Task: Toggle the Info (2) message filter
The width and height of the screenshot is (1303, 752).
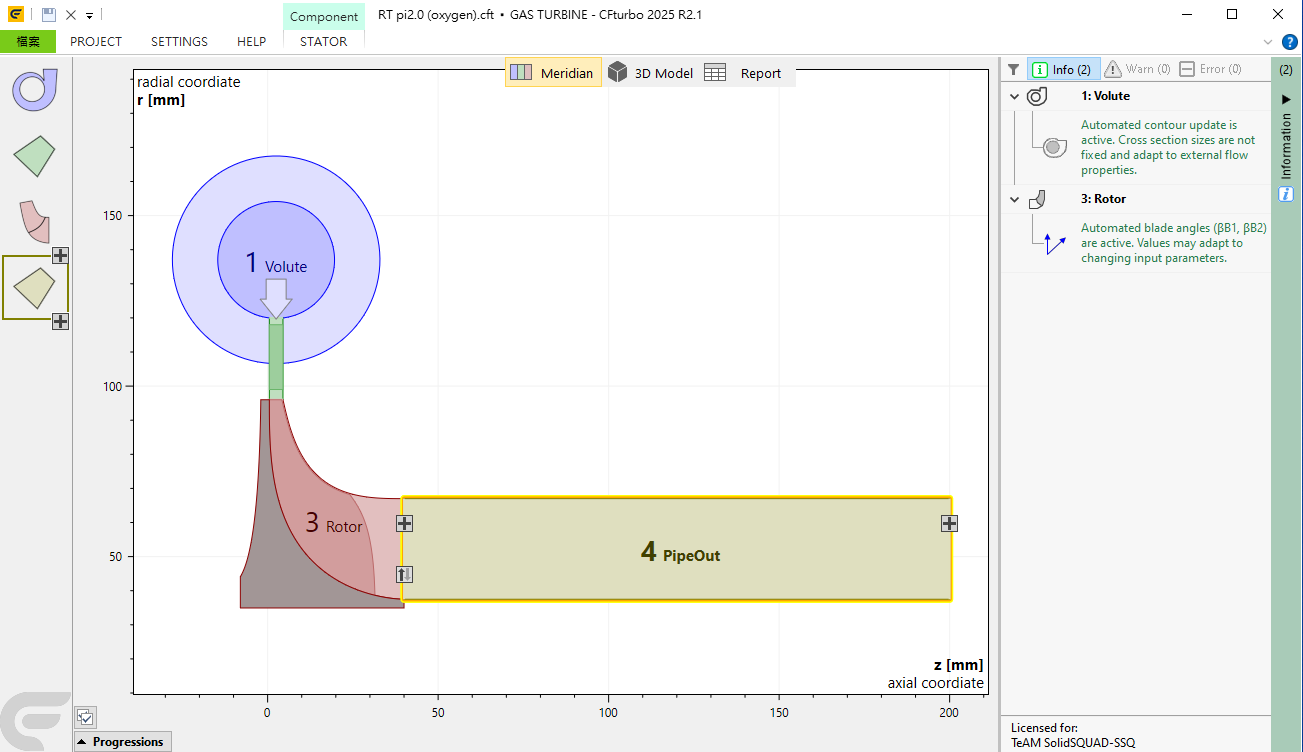Action: tap(1063, 70)
